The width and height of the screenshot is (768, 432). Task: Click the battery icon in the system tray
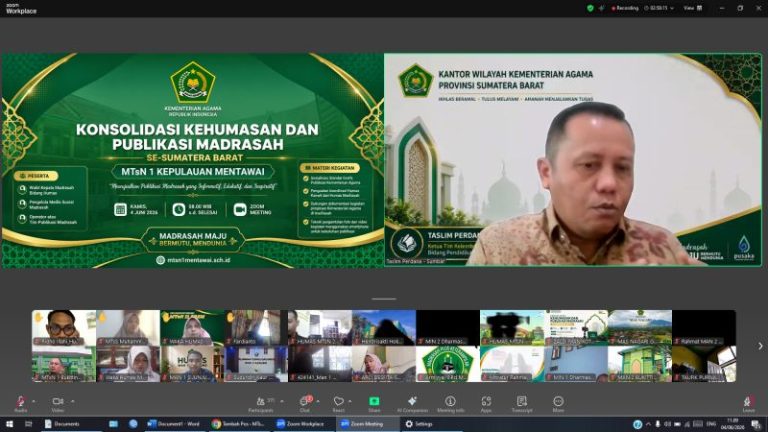pyautogui.click(x=677, y=424)
